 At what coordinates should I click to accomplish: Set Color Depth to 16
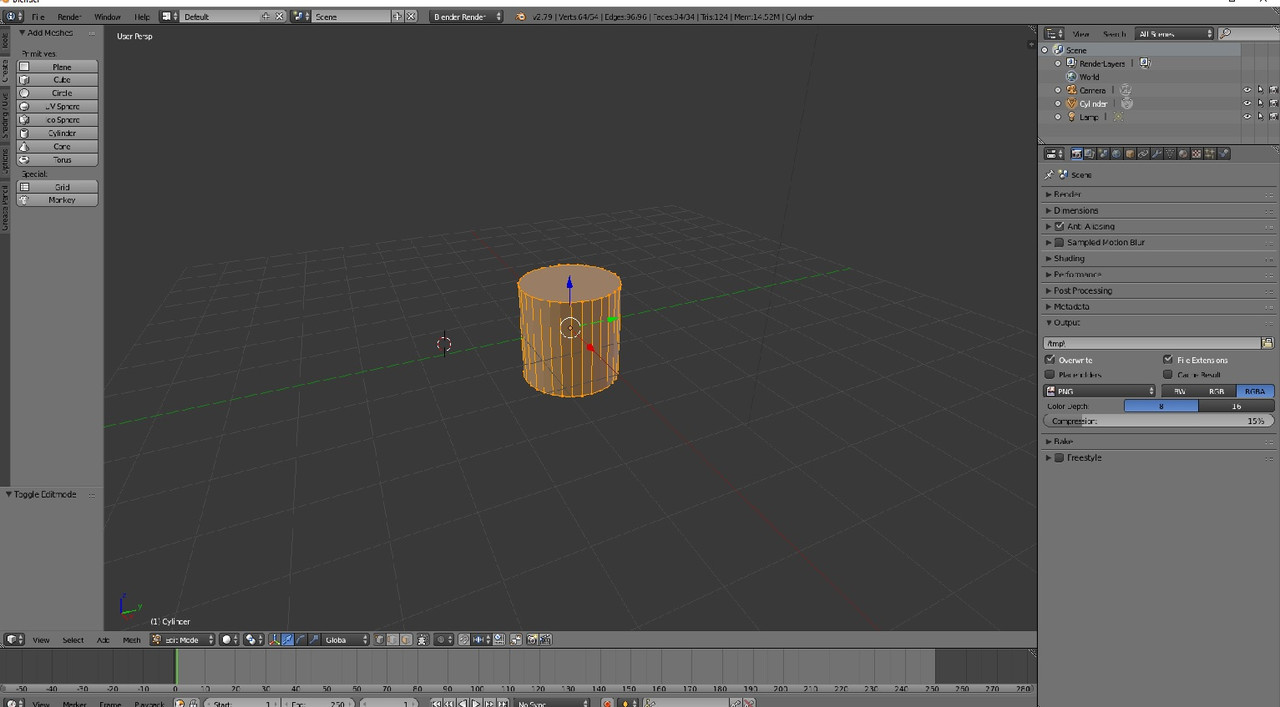click(x=1236, y=406)
